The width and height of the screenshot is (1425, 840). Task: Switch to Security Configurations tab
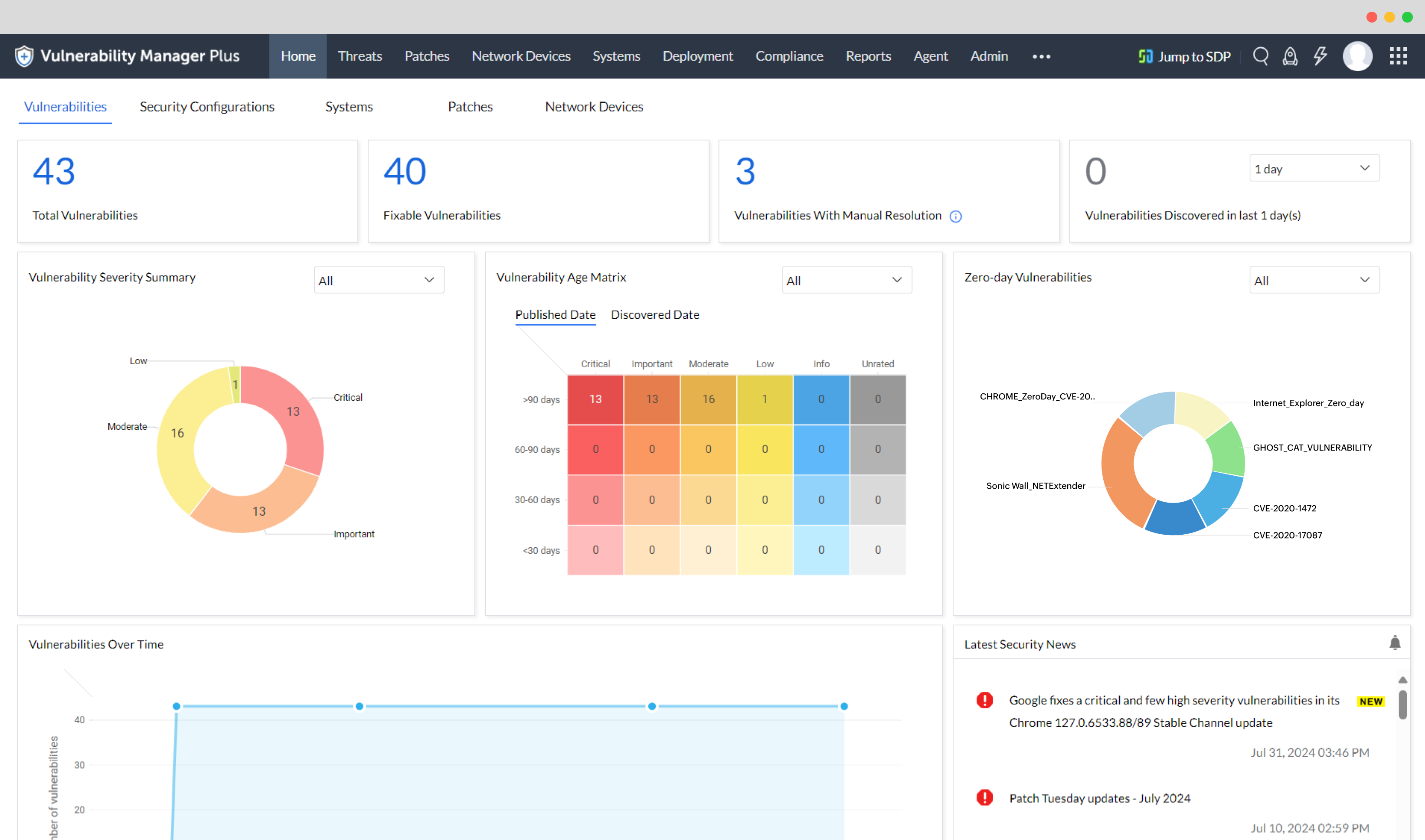[206, 107]
